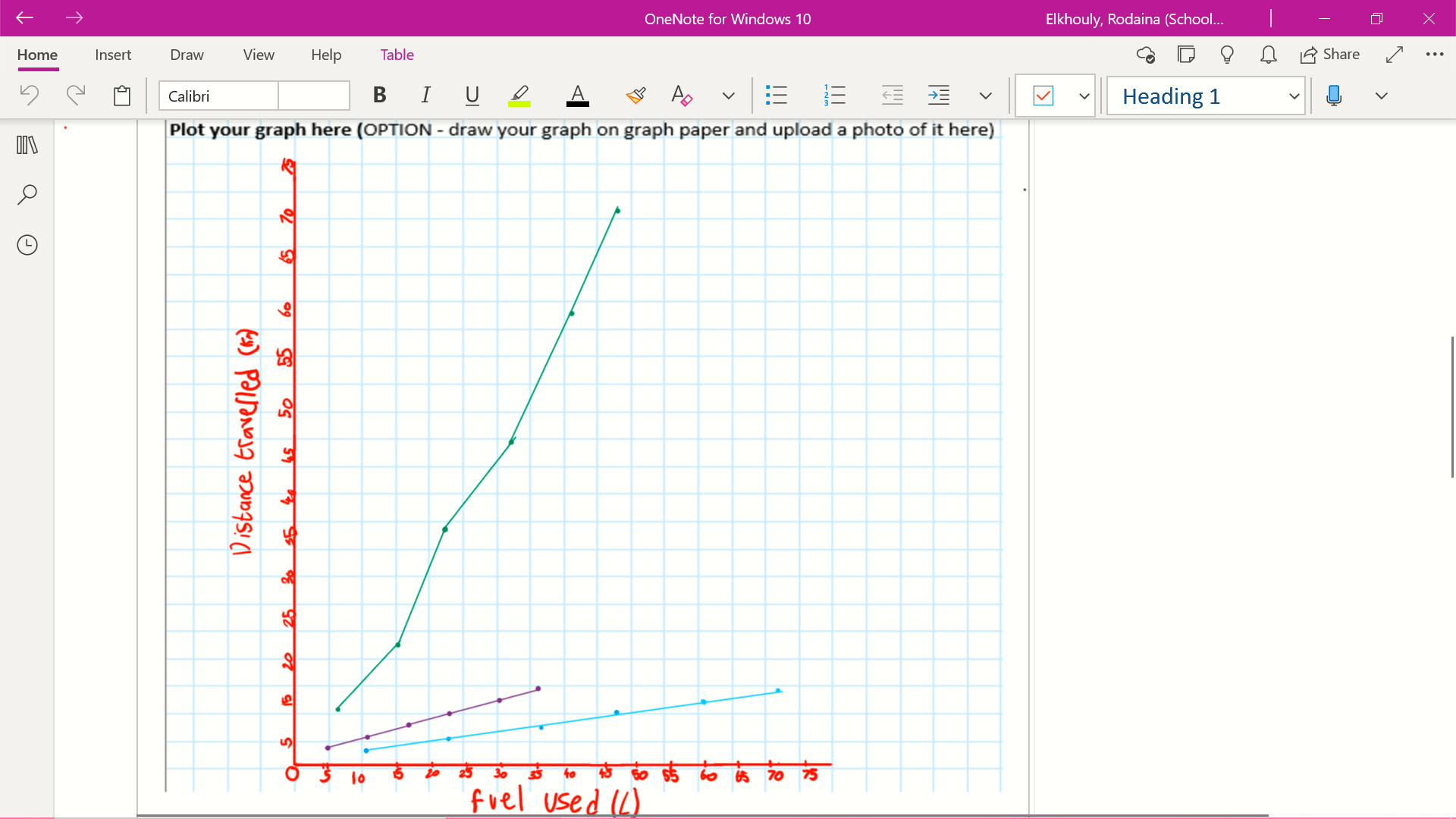This screenshot has width=1456, height=819.
Task: Enter full screen mode
Action: pyautogui.click(x=1394, y=55)
